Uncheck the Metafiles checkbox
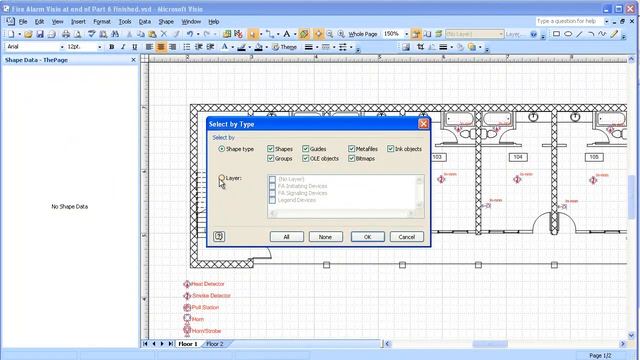Image resolution: width=640 pixels, height=360 pixels. point(351,149)
